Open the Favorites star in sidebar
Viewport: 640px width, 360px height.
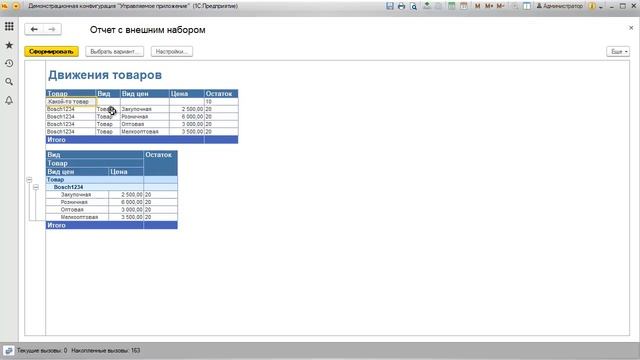(x=9, y=45)
